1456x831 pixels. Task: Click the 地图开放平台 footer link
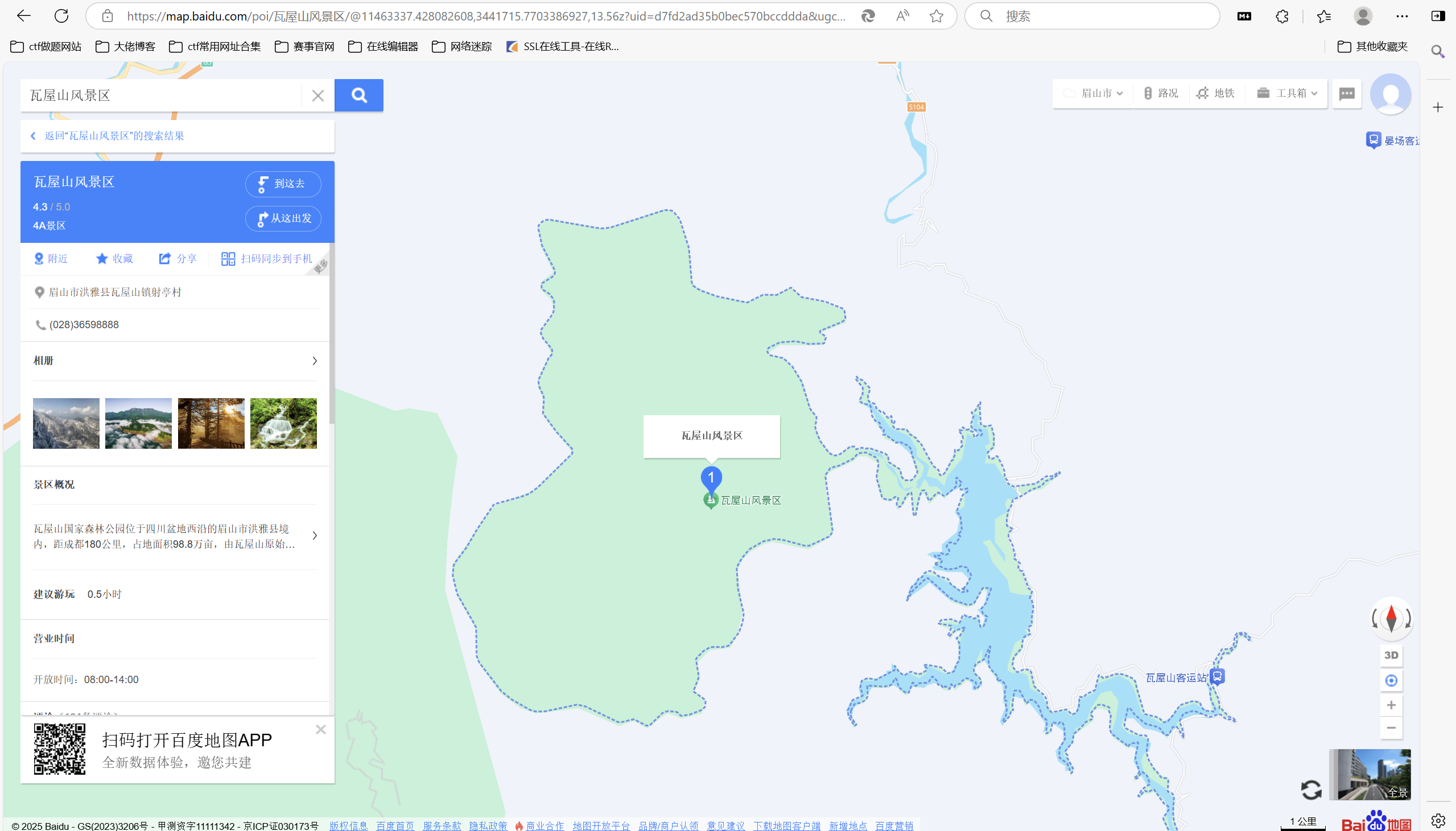coord(601,825)
